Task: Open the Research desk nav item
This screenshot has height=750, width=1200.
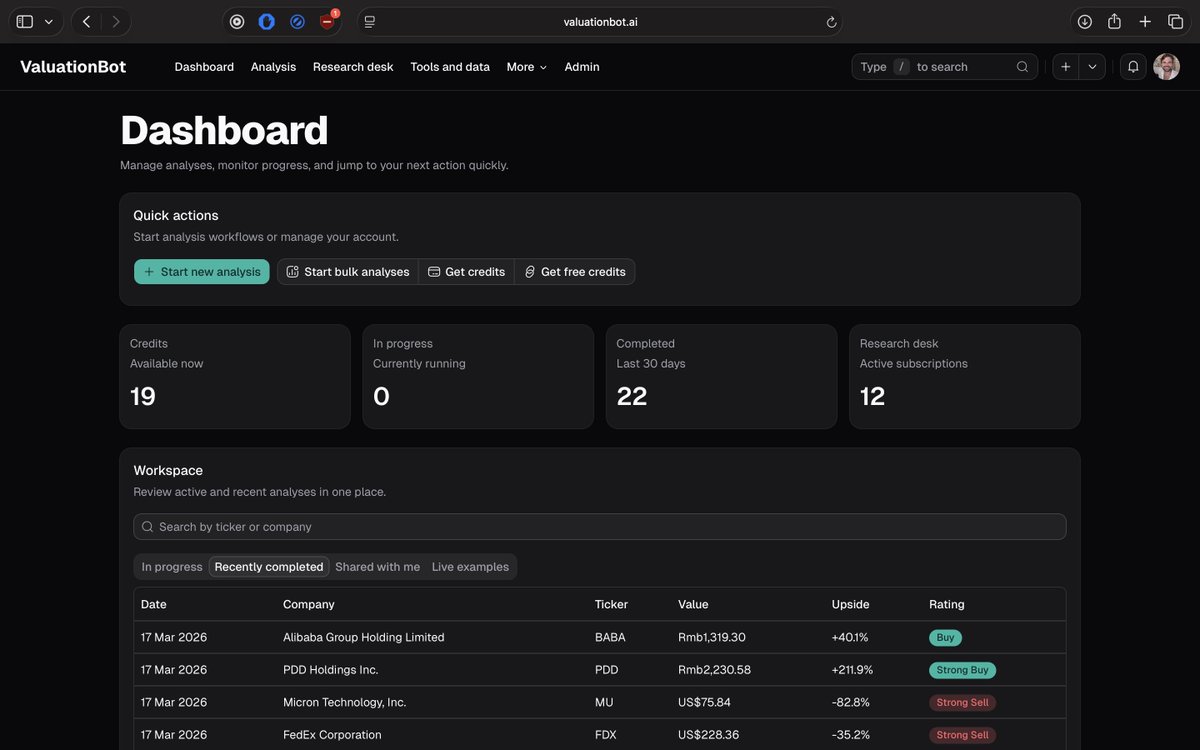Action: [353, 67]
